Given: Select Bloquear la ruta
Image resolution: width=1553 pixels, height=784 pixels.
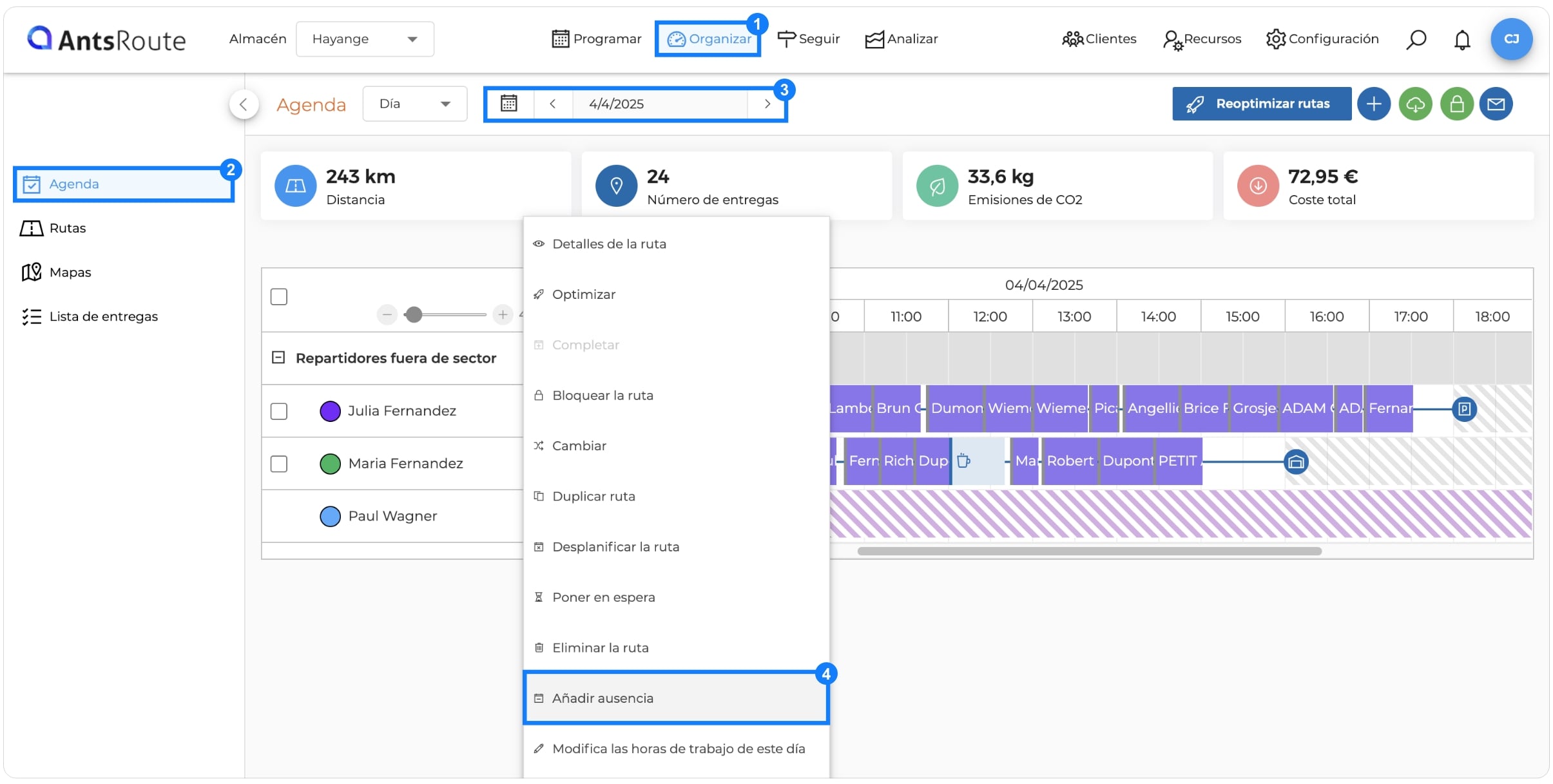Looking at the screenshot, I should pyautogui.click(x=676, y=396).
